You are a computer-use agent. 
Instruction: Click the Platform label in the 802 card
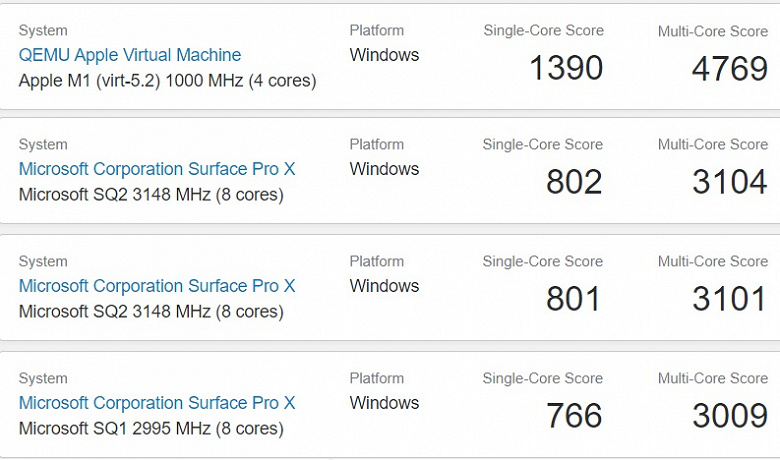pyautogui.click(x=377, y=145)
